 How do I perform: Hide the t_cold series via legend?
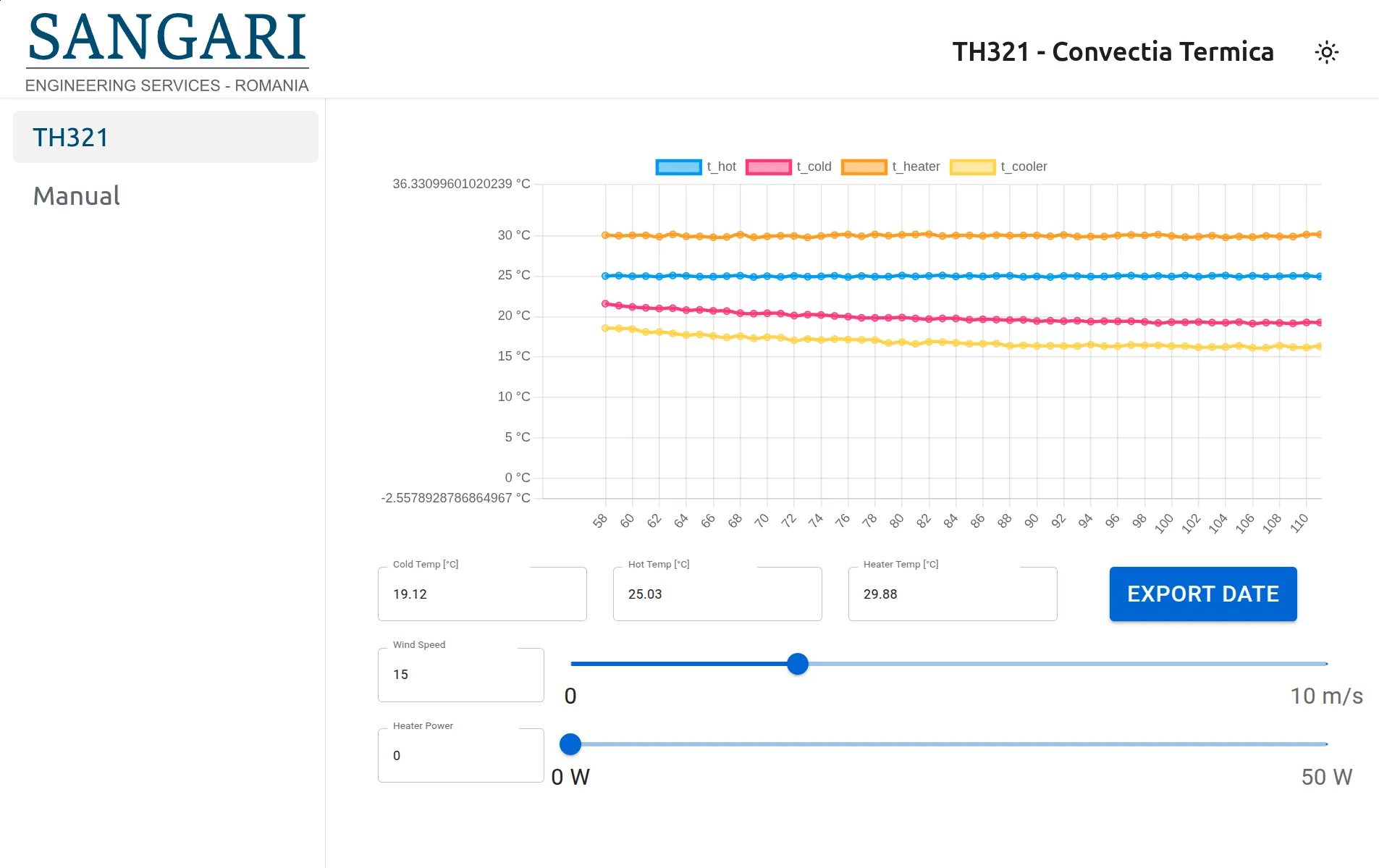(788, 167)
